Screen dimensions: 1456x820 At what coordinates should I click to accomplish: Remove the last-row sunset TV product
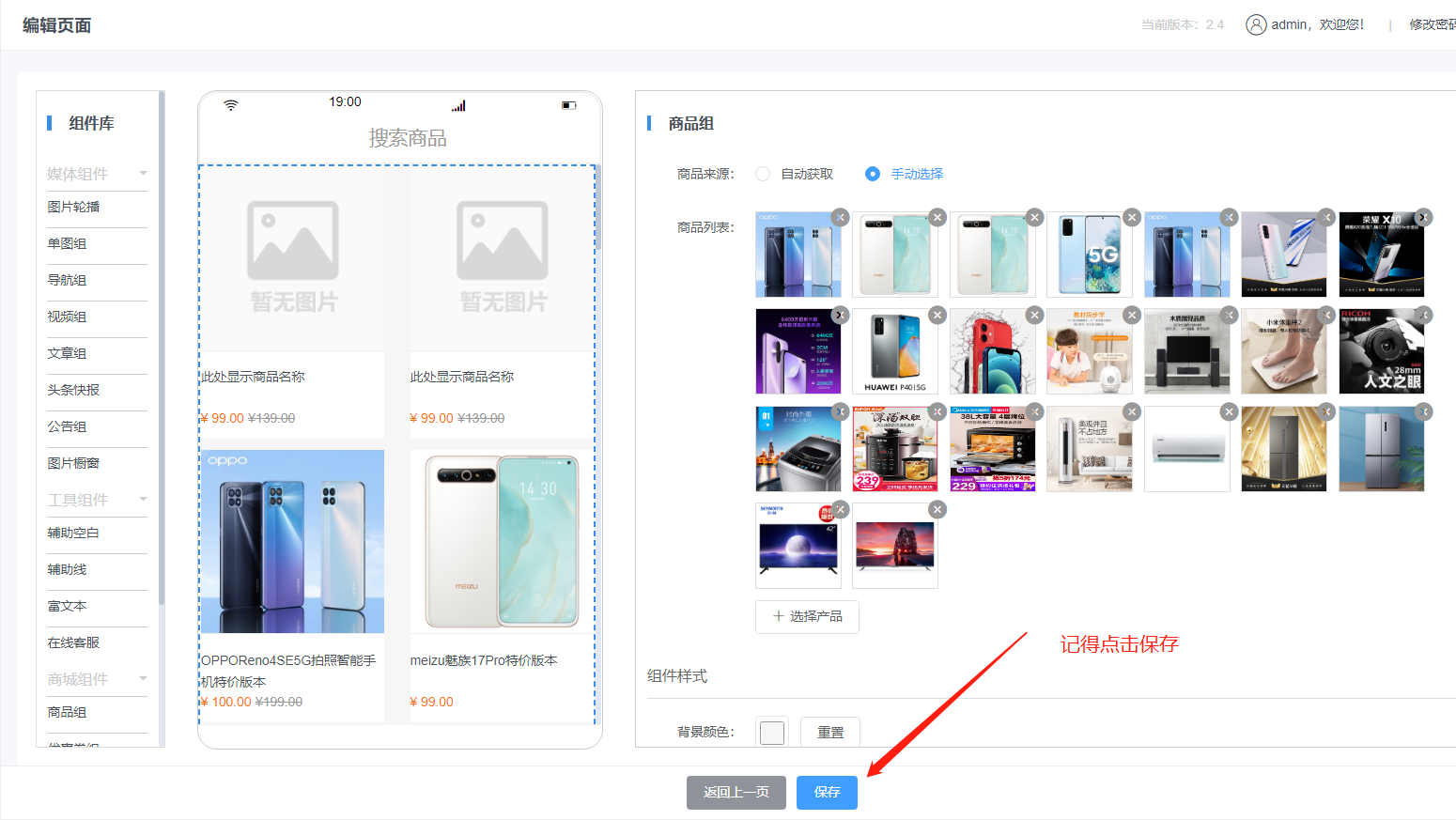pyautogui.click(x=937, y=509)
